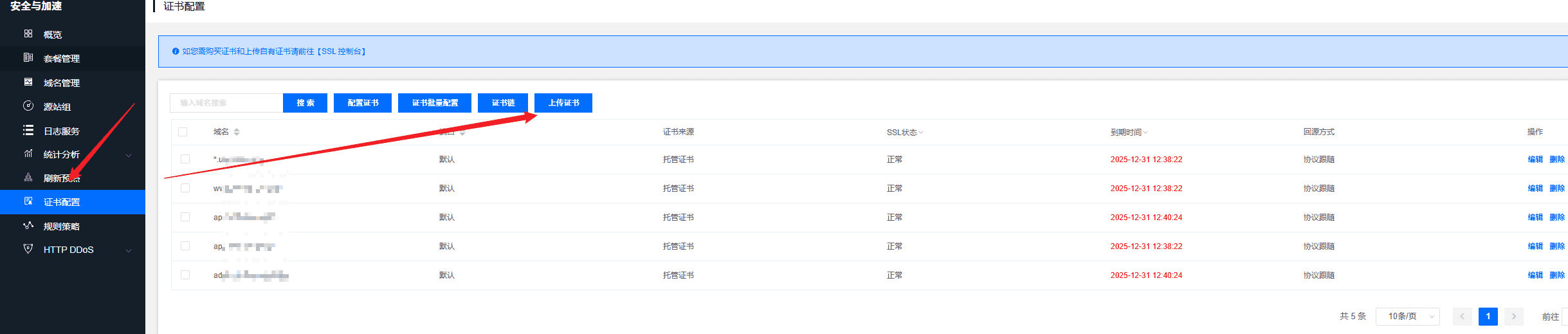Toggle the select-all checkbox in table header
This screenshot has width=1568, height=334.
pos(183,132)
